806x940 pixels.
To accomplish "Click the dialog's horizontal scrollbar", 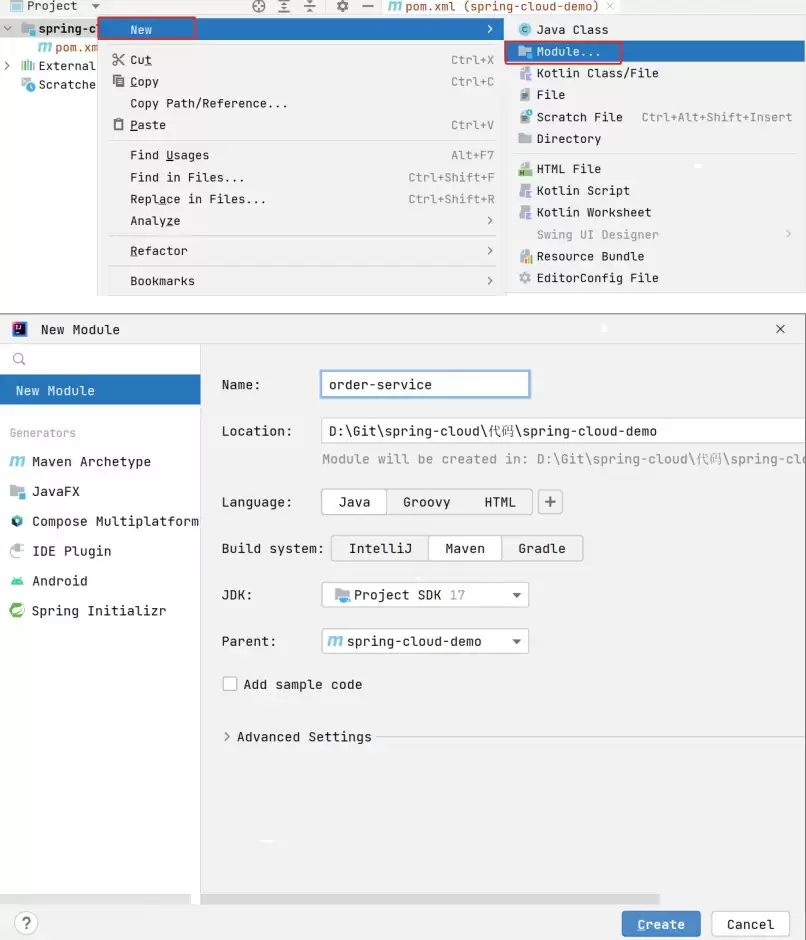I will click(430, 899).
